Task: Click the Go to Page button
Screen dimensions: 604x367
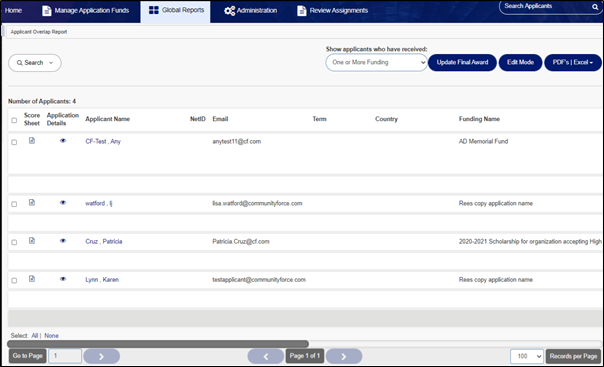Action: click(x=28, y=356)
